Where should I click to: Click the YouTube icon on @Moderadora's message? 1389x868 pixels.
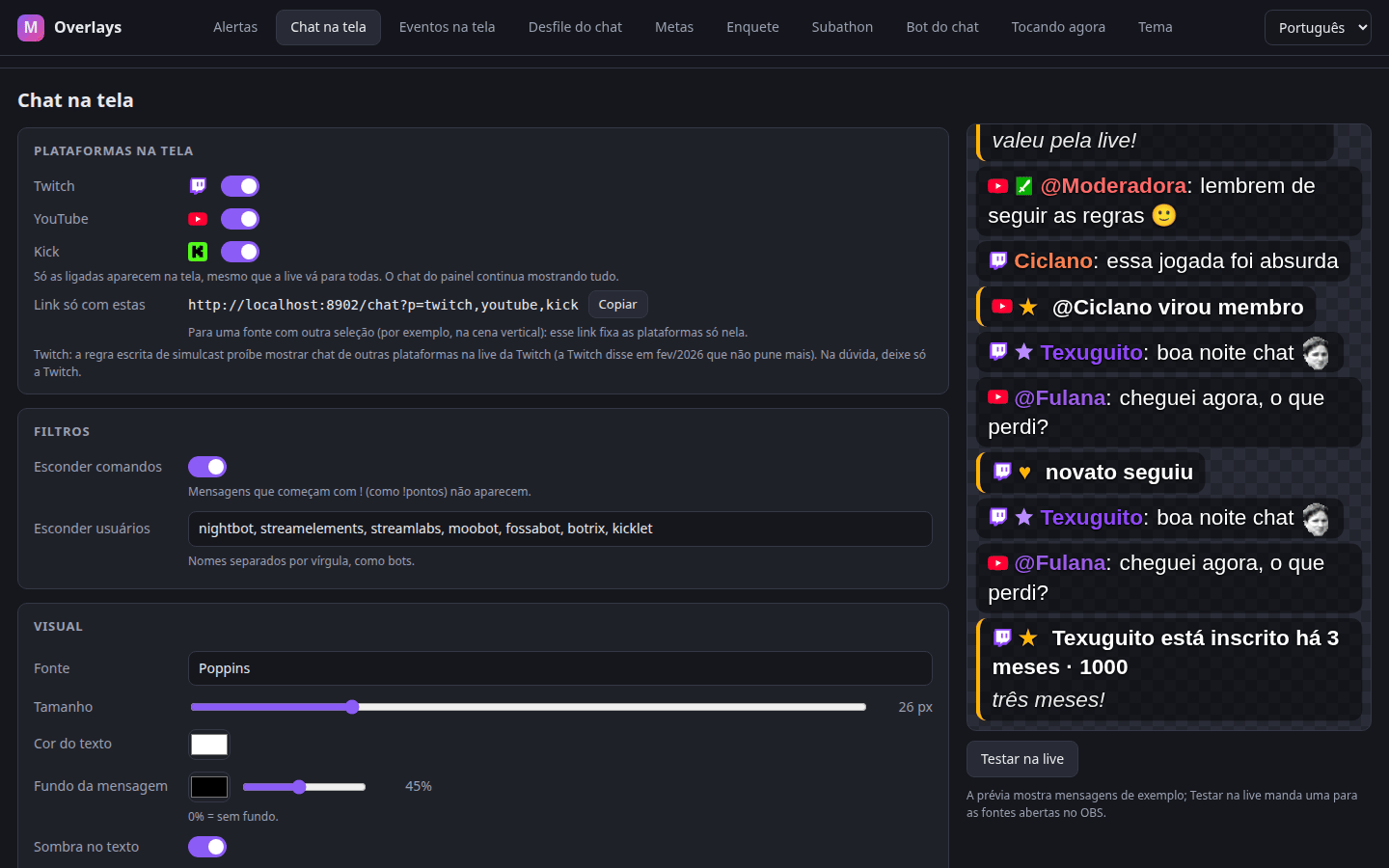click(x=998, y=186)
